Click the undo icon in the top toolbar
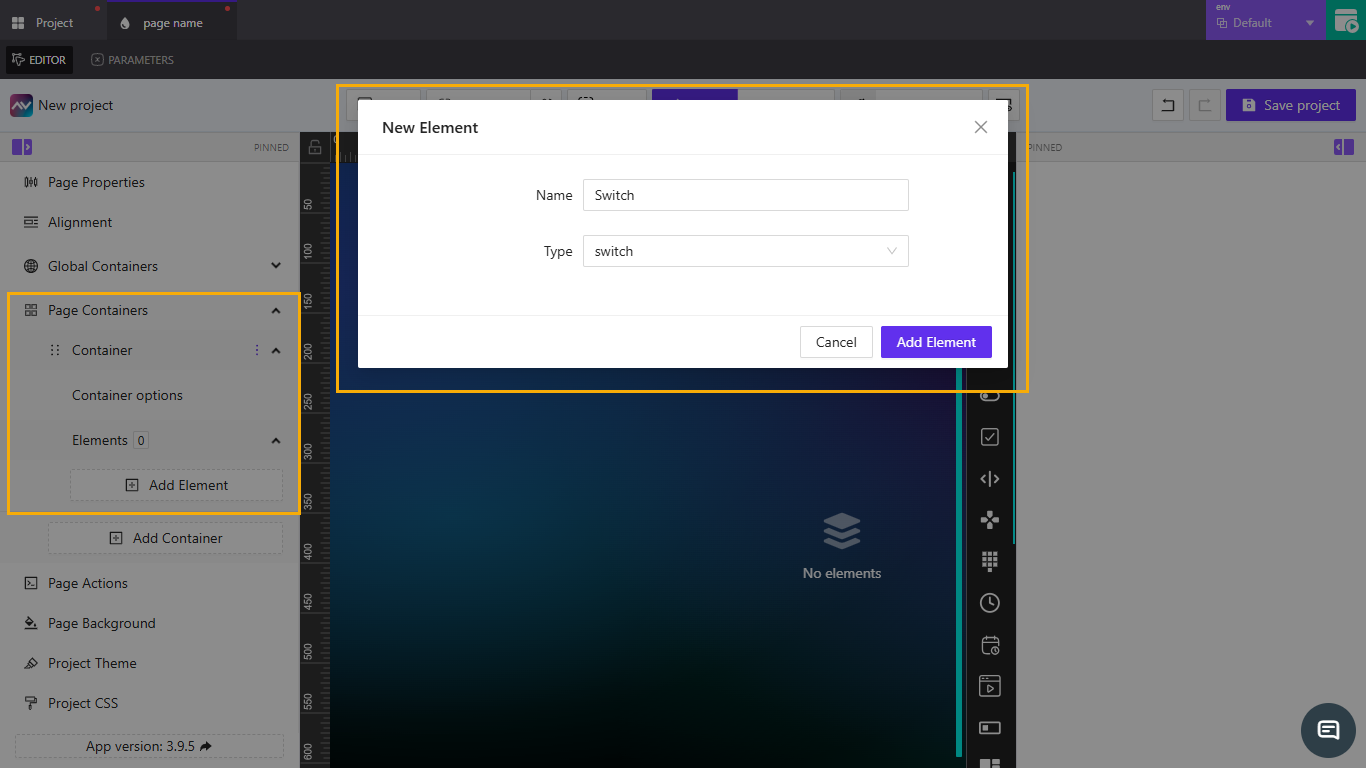The height and width of the screenshot is (768, 1366). coord(1168,105)
